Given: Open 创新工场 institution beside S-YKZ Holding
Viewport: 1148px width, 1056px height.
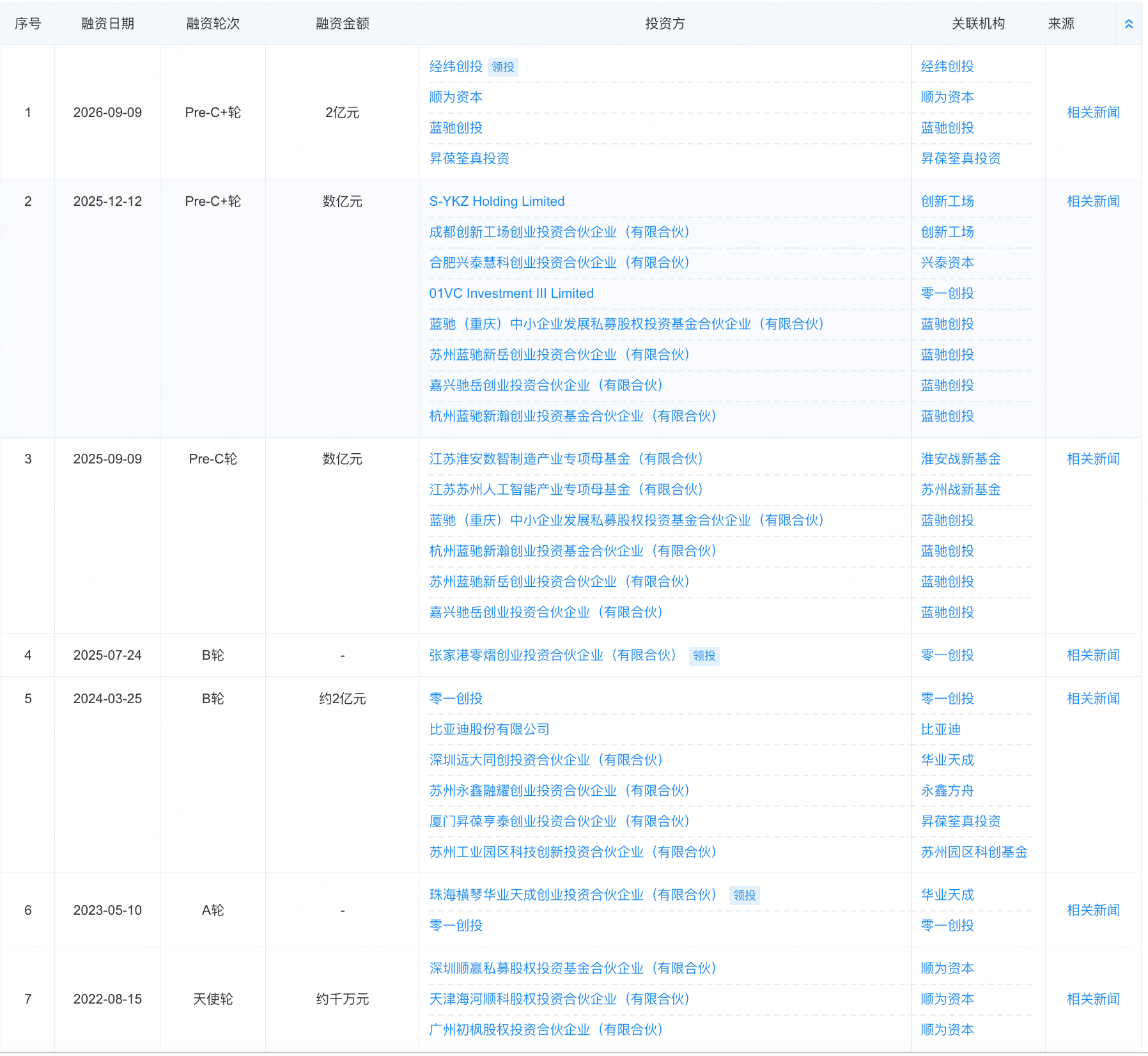Looking at the screenshot, I should [x=947, y=201].
